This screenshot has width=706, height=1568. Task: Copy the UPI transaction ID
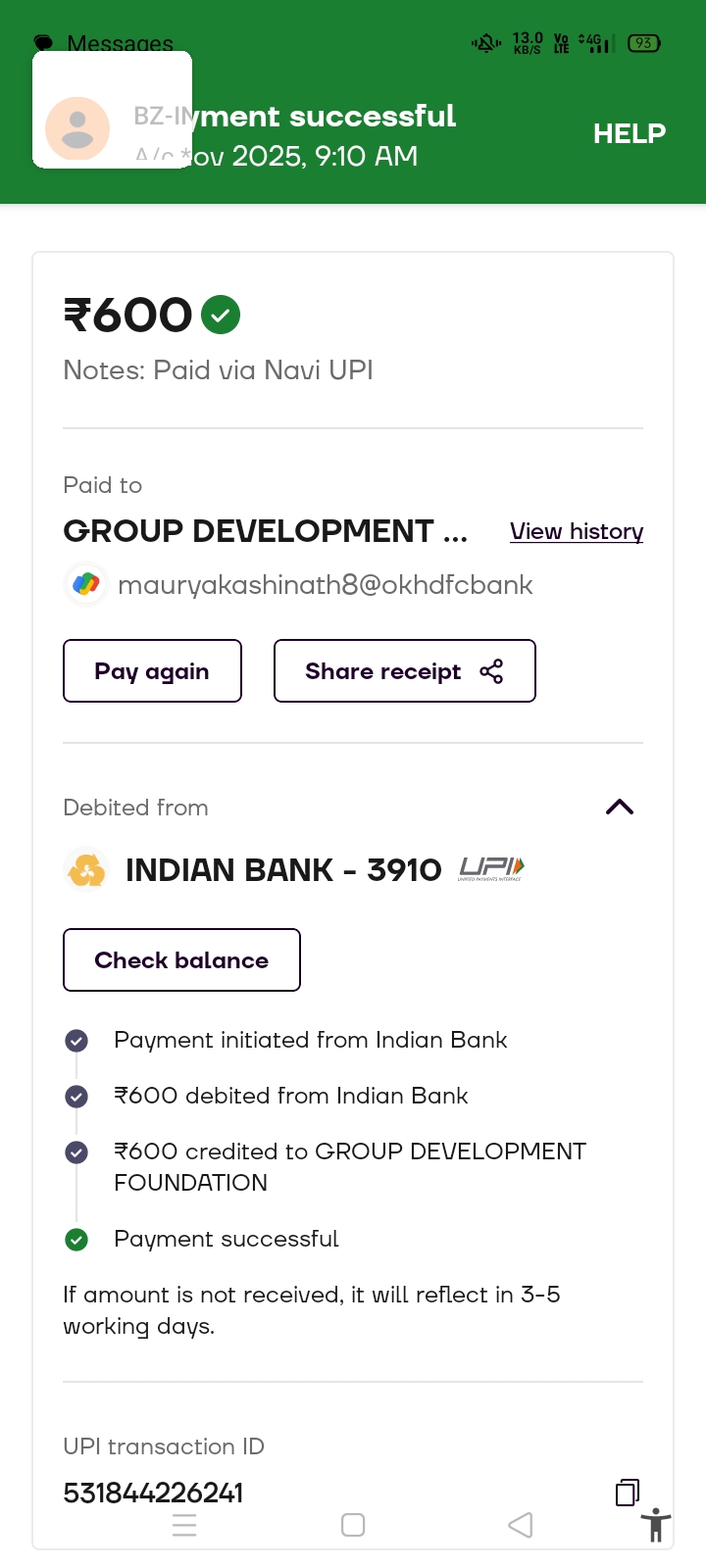(x=628, y=1493)
